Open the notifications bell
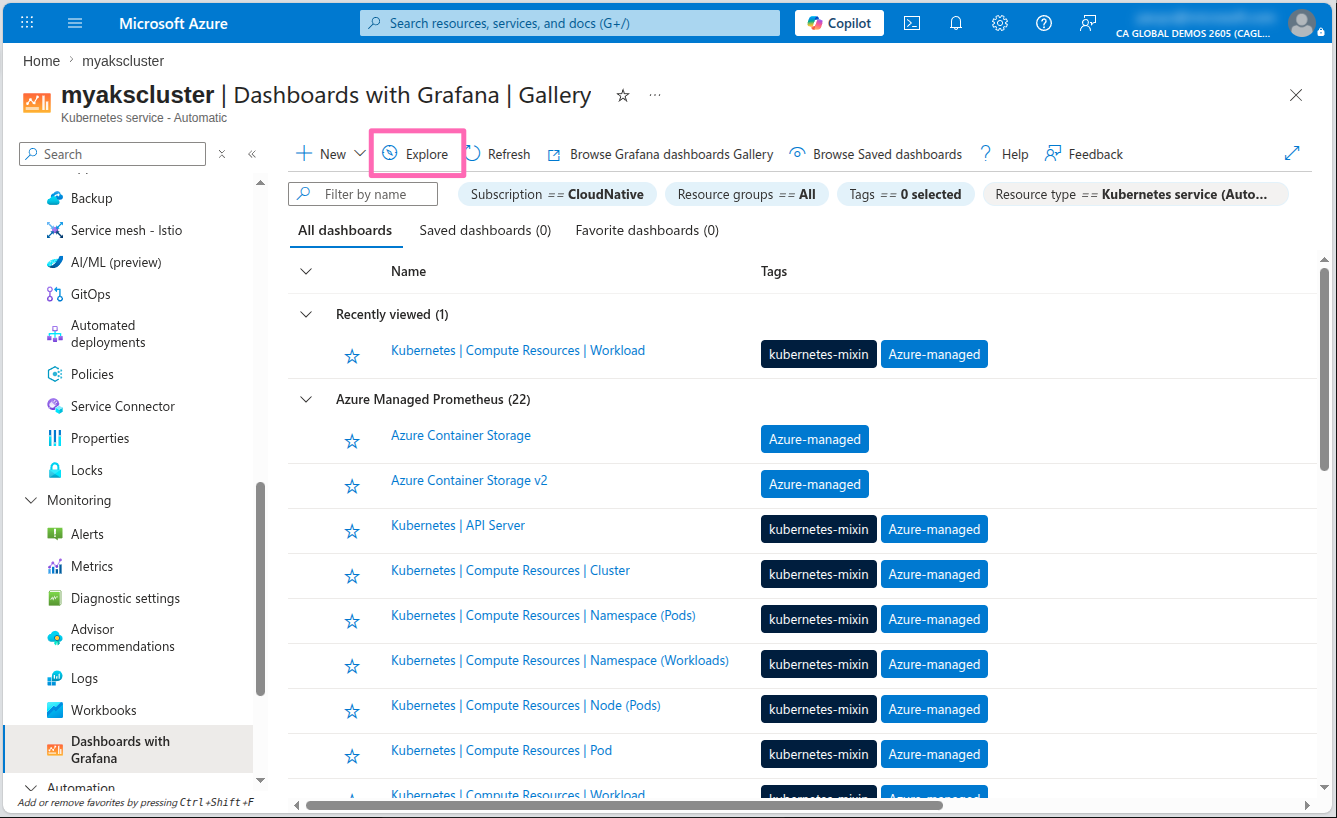1337x818 pixels. click(956, 23)
